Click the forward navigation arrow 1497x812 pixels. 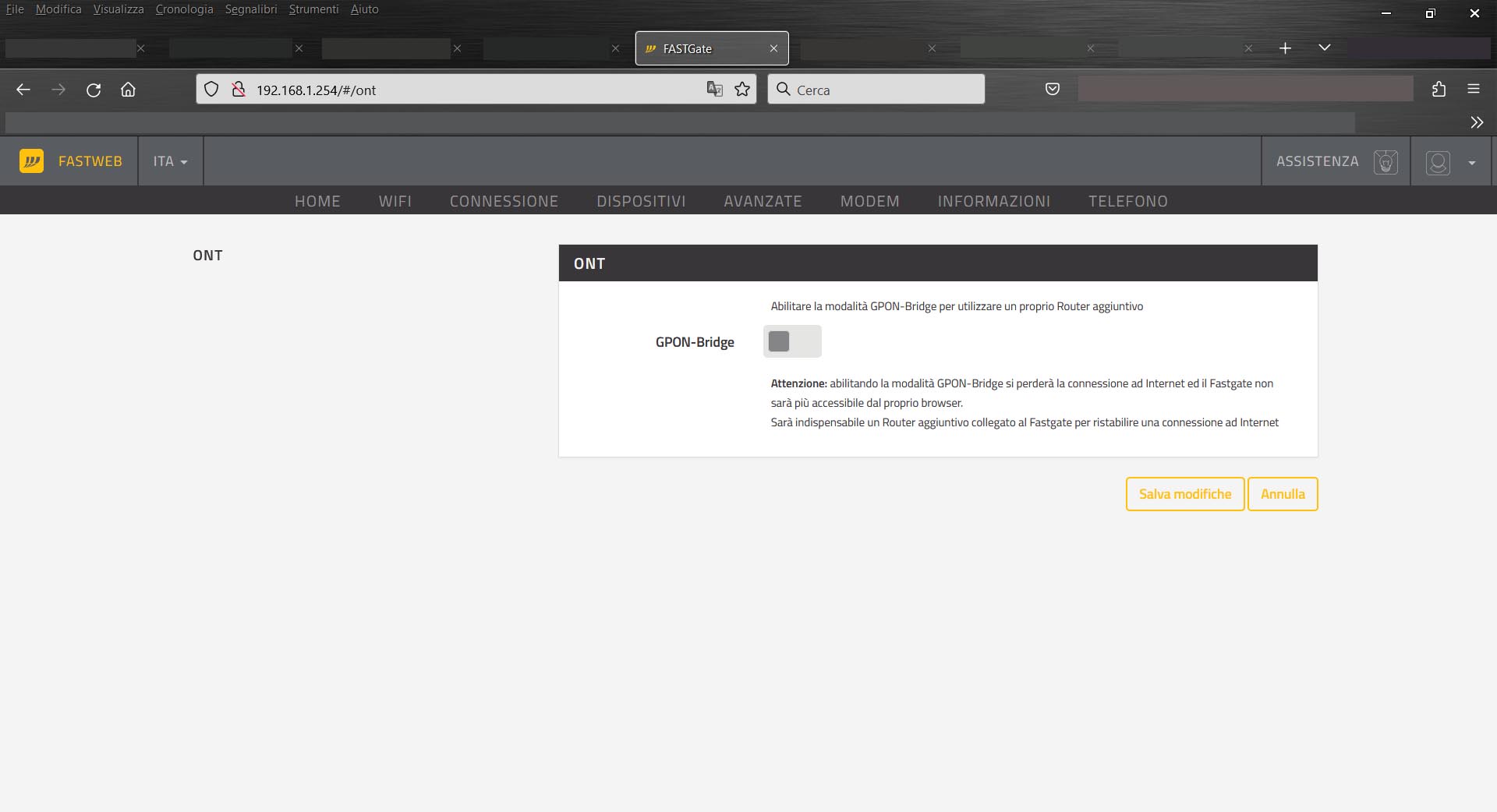point(58,90)
